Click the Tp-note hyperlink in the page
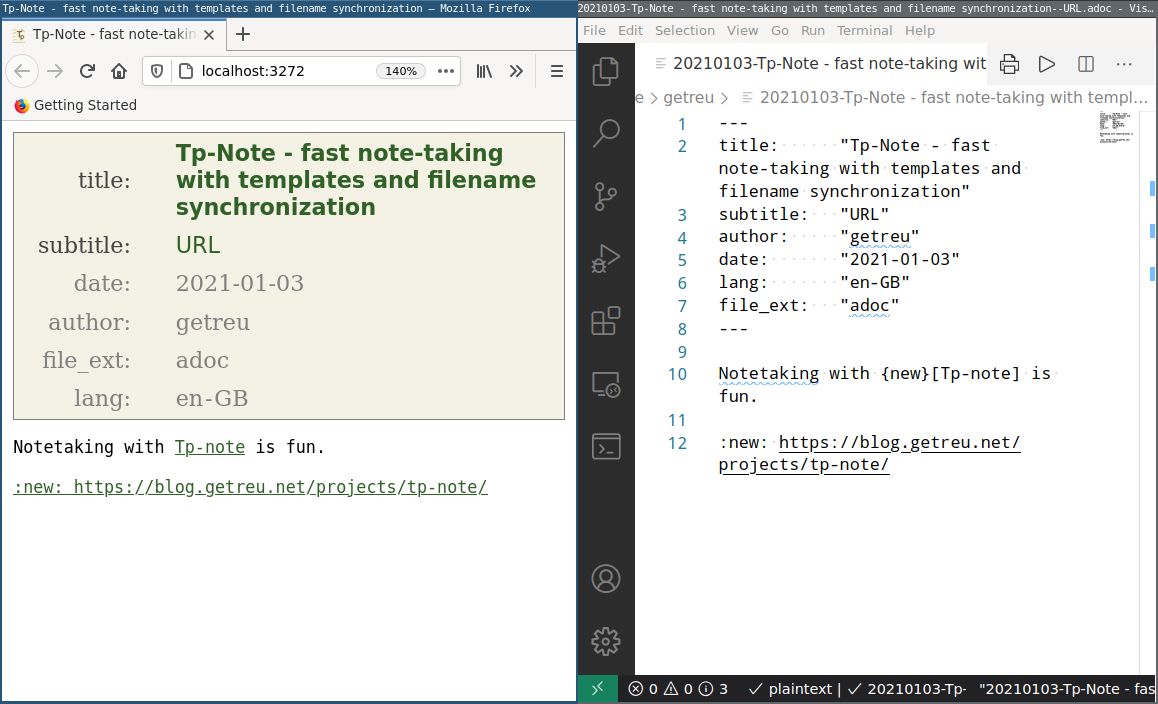This screenshot has height=704, width=1158. tap(210, 447)
